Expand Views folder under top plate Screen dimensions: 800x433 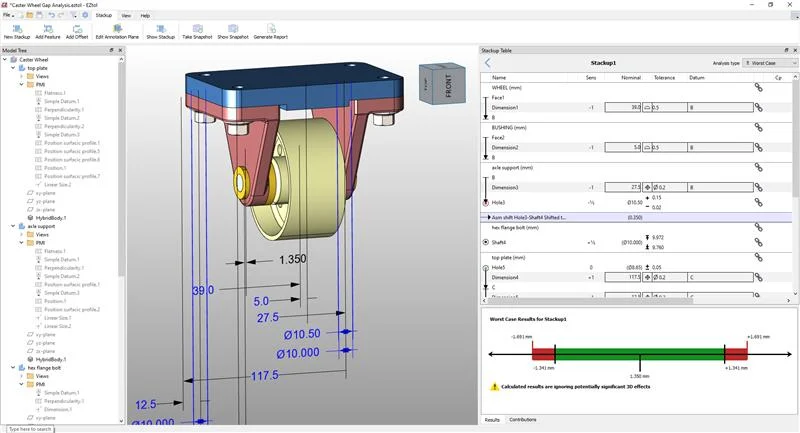coord(21,77)
